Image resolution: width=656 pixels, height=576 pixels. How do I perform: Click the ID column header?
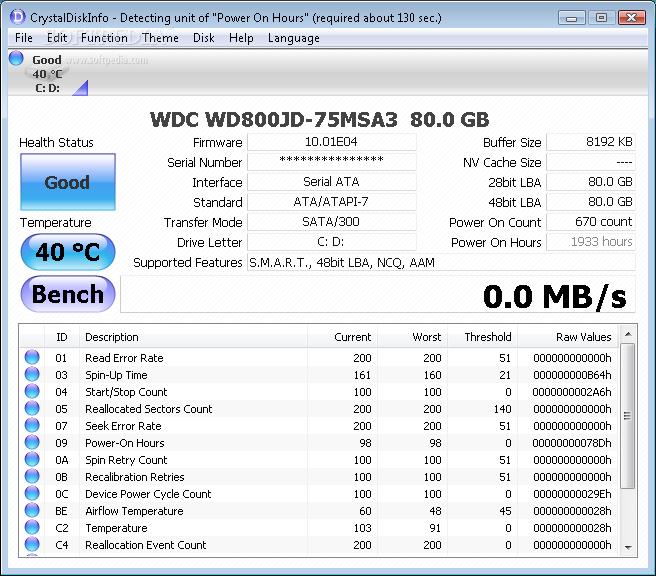click(62, 337)
